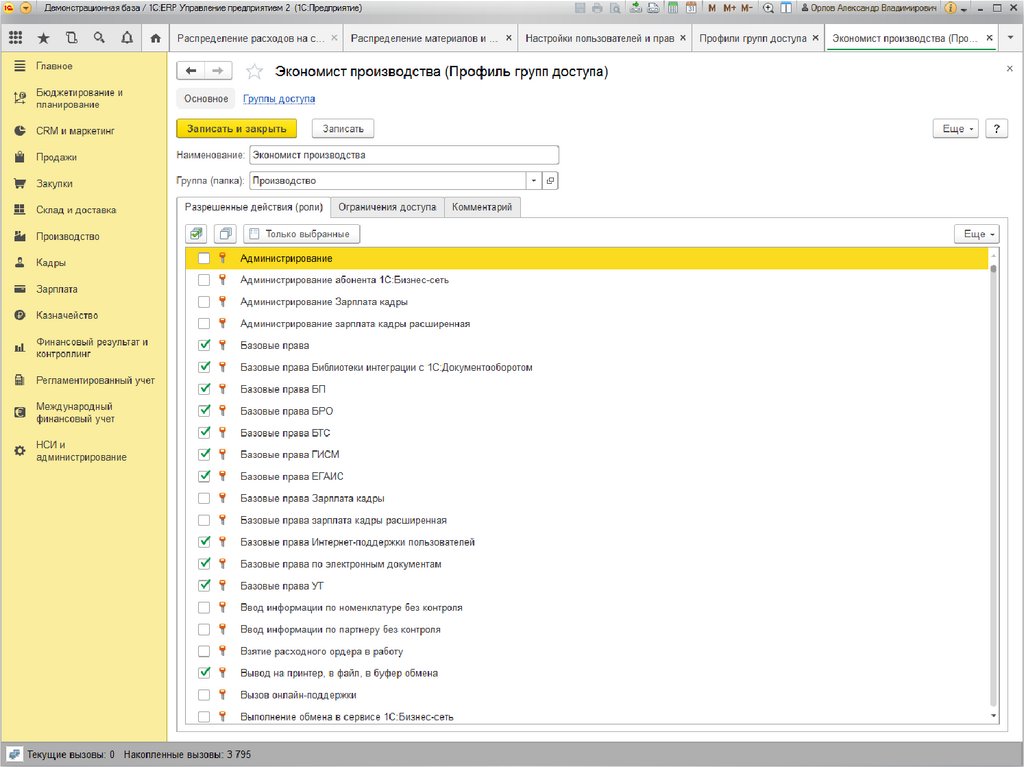Click the Favorites star in top toolbar
Viewport: 1024px width, 767px height.
[43, 38]
